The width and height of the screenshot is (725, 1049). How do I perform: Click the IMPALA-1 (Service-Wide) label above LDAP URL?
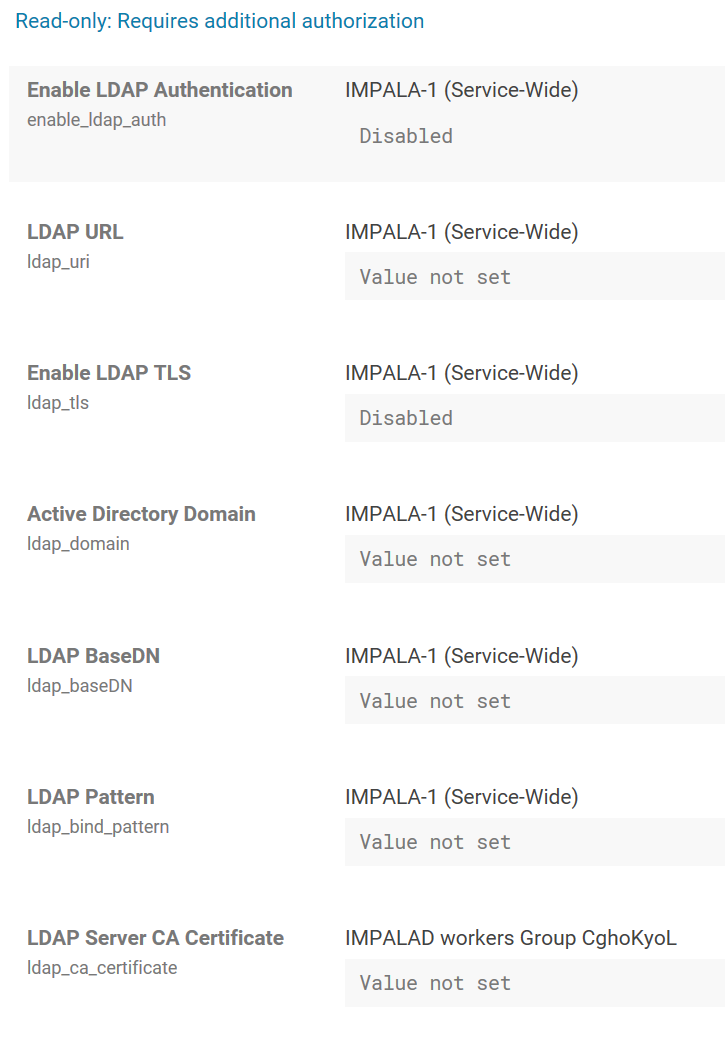point(461,232)
